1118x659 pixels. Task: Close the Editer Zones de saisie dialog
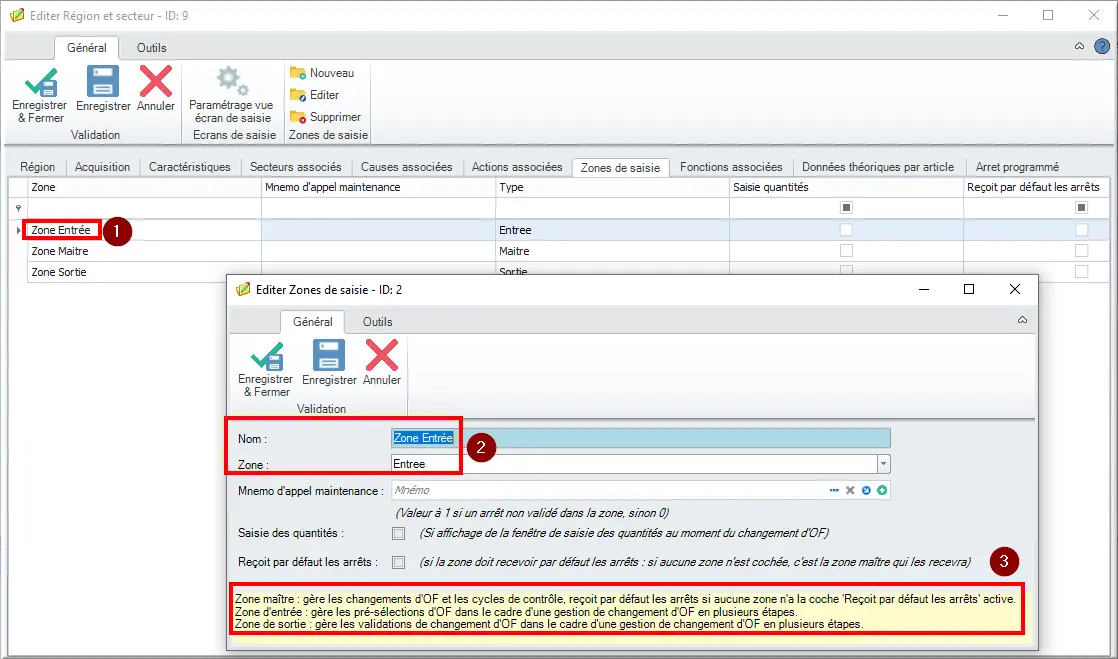pos(1015,289)
